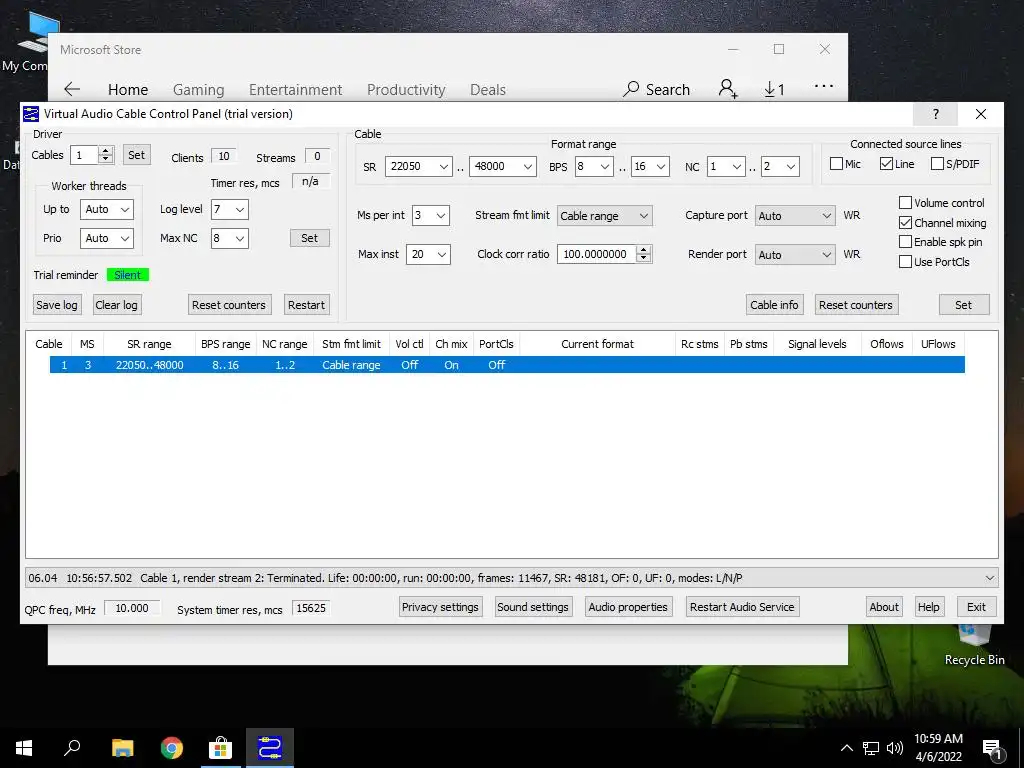
Task: Click Restart Audio Service button
Action: tap(742, 607)
